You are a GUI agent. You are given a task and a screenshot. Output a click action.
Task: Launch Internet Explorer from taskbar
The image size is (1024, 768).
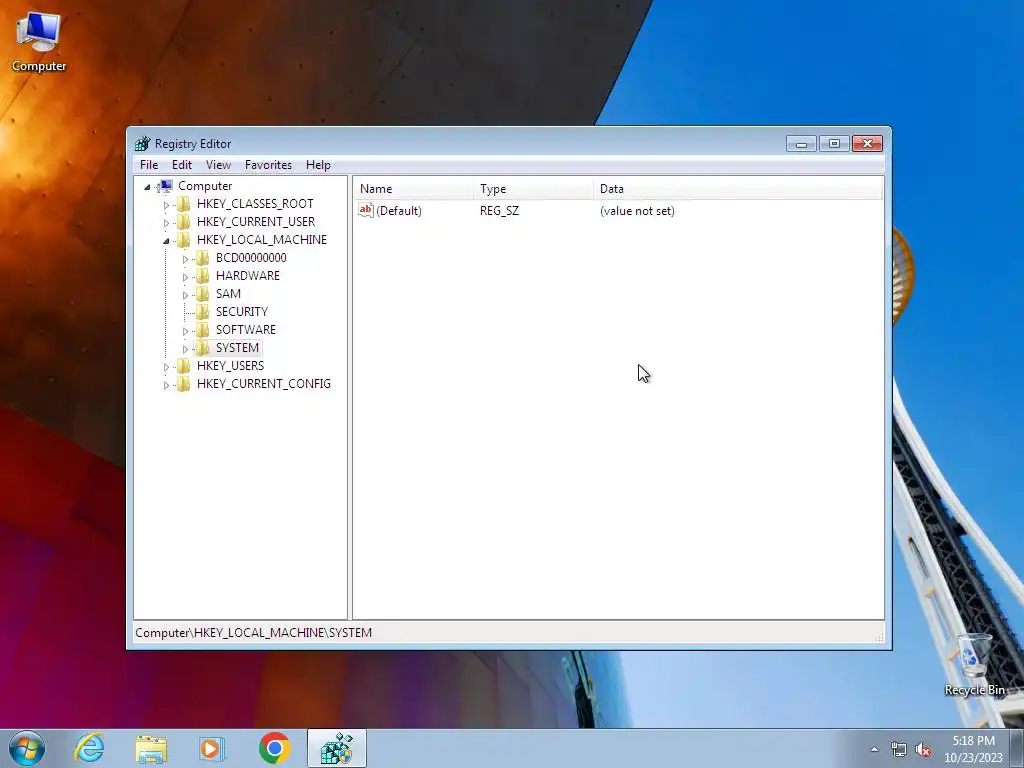coord(89,748)
